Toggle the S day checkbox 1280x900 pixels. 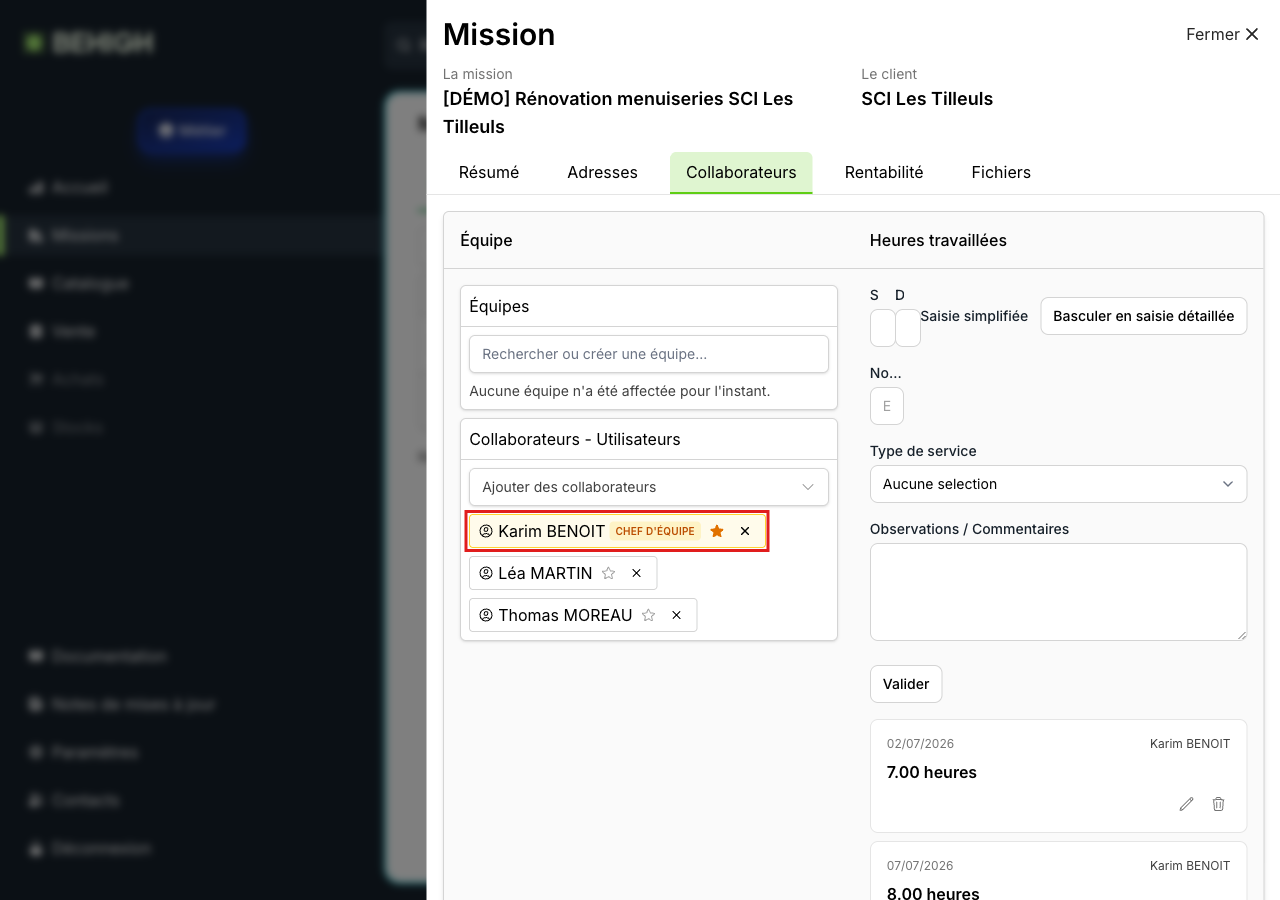(883, 328)
